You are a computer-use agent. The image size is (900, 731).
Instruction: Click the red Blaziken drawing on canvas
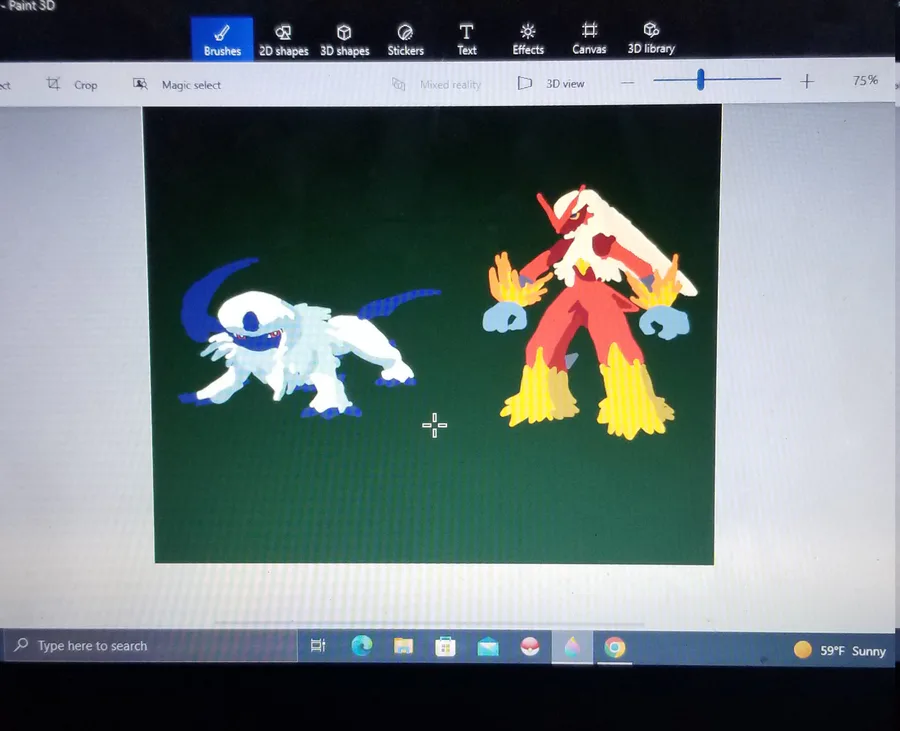[x=590, y=312]
